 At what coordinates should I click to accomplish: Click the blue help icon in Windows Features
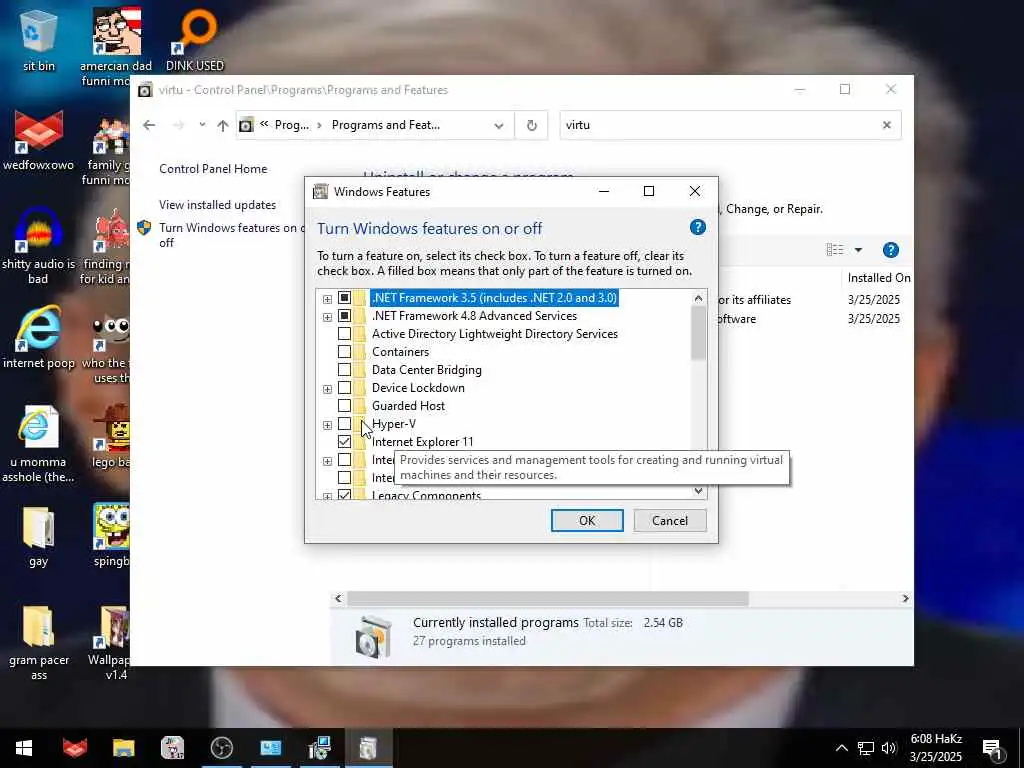click(697, 227)
